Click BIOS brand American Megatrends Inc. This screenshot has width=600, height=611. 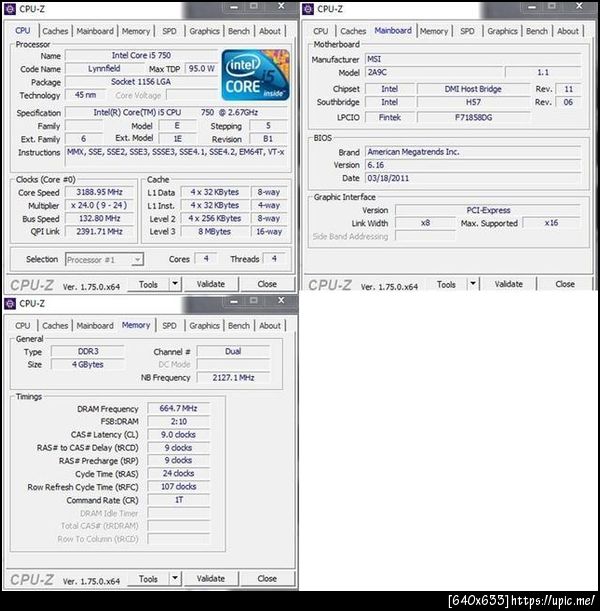pyautogui.click(x=473, y=152)
